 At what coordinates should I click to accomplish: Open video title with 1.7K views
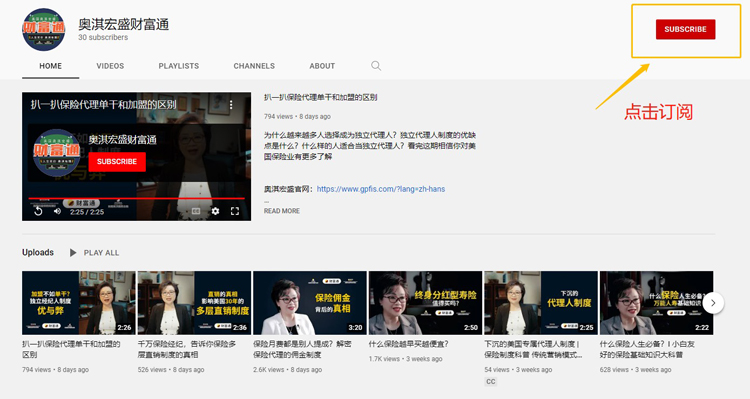click(408, 344)
